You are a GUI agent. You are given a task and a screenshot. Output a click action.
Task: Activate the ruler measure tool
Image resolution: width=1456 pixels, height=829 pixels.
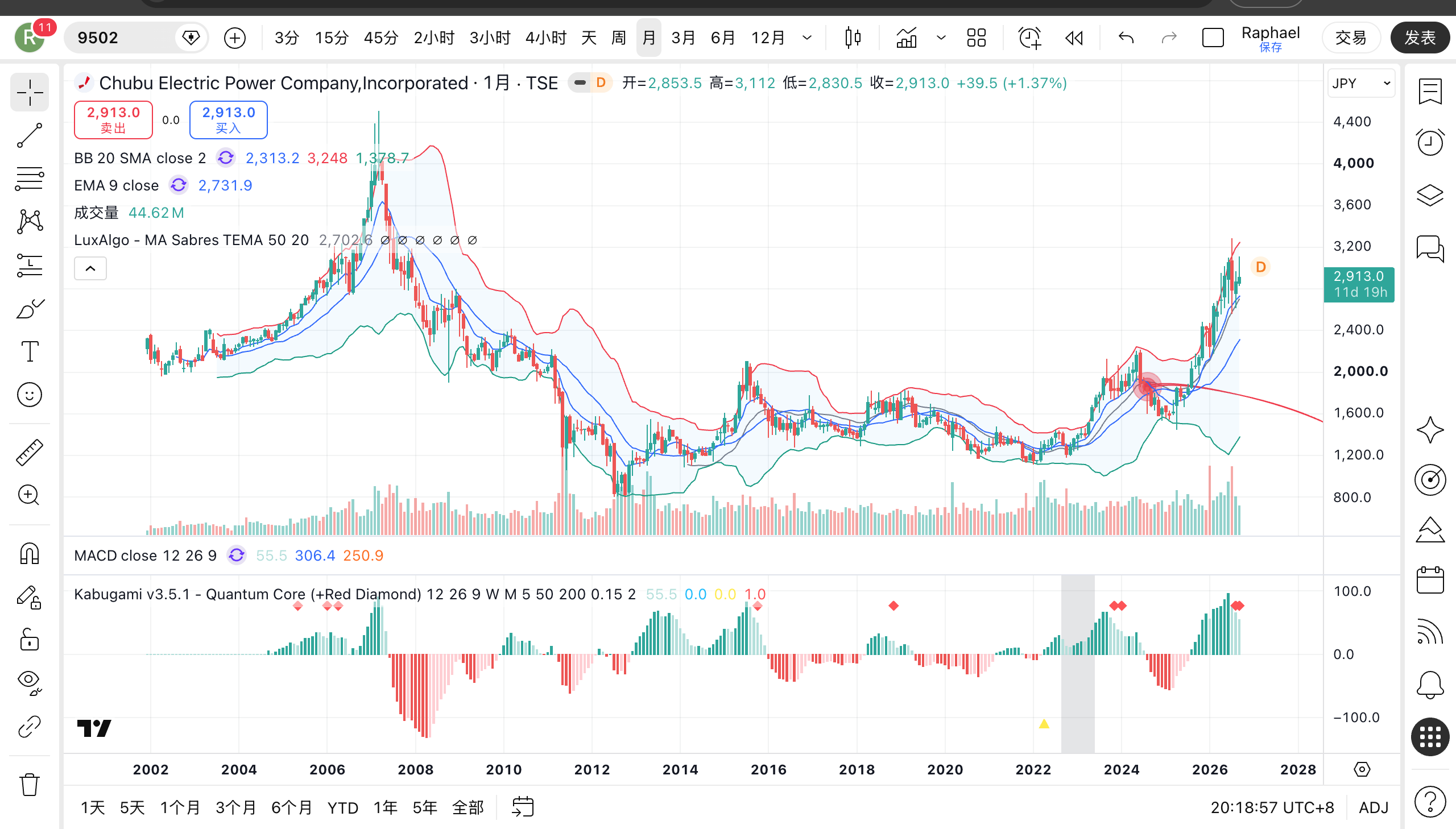tap(30, 453)
